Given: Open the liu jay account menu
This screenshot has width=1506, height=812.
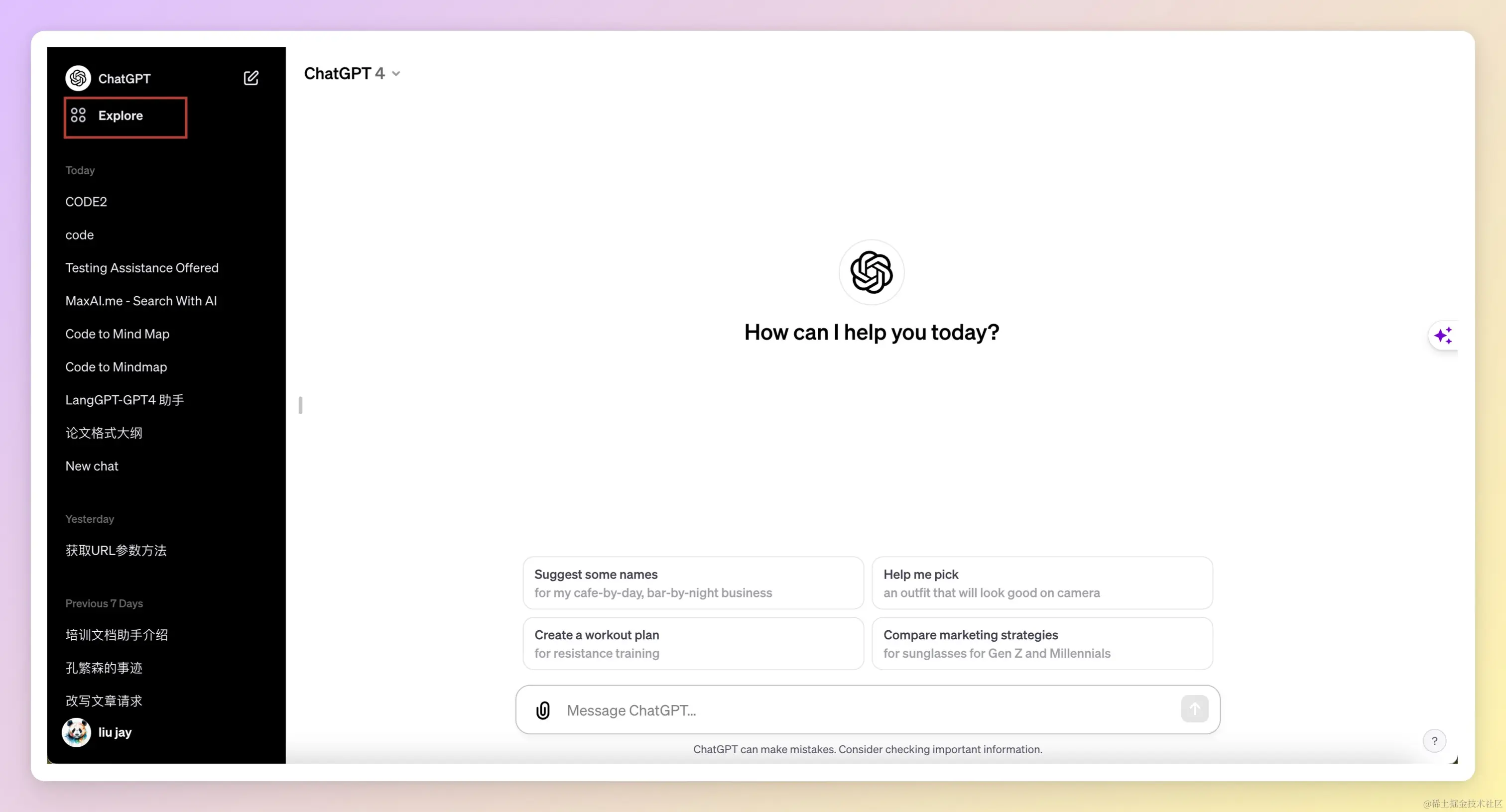Looking at the screenshot, I should click(115, 732).
